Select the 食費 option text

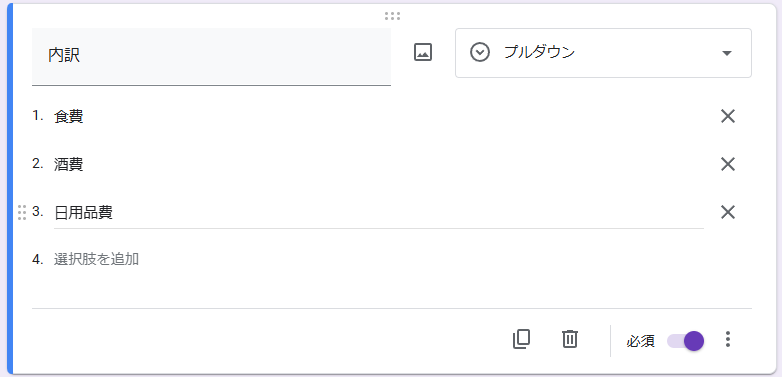[69, 117]
